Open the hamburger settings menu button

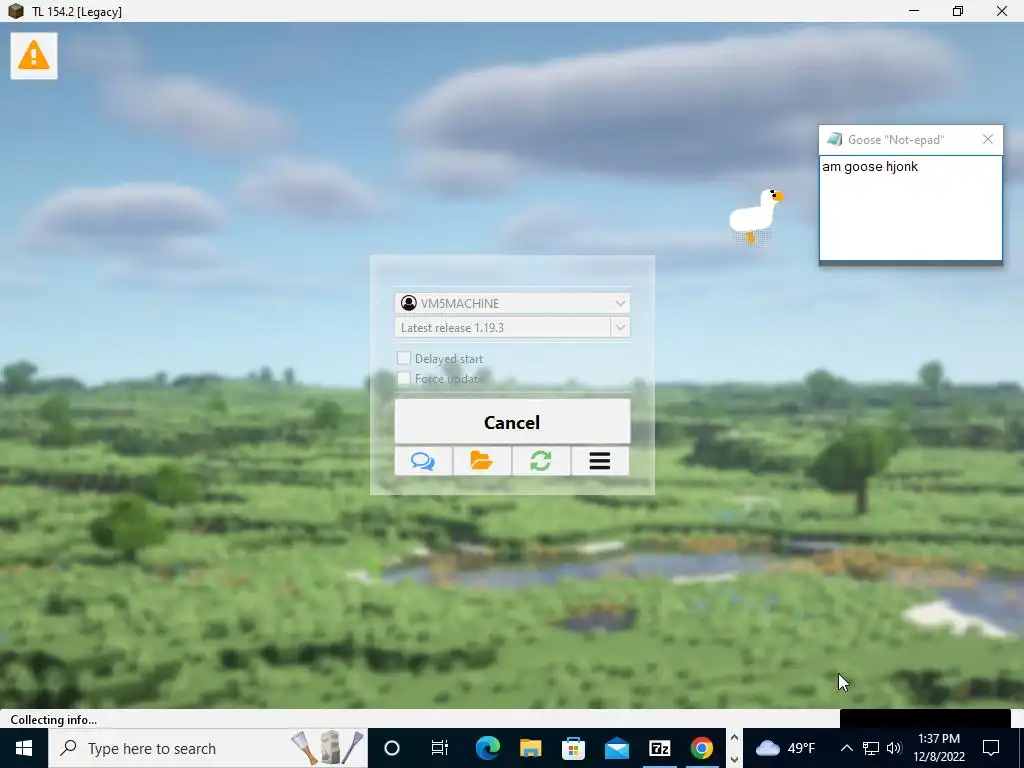[x=600, y=461]
